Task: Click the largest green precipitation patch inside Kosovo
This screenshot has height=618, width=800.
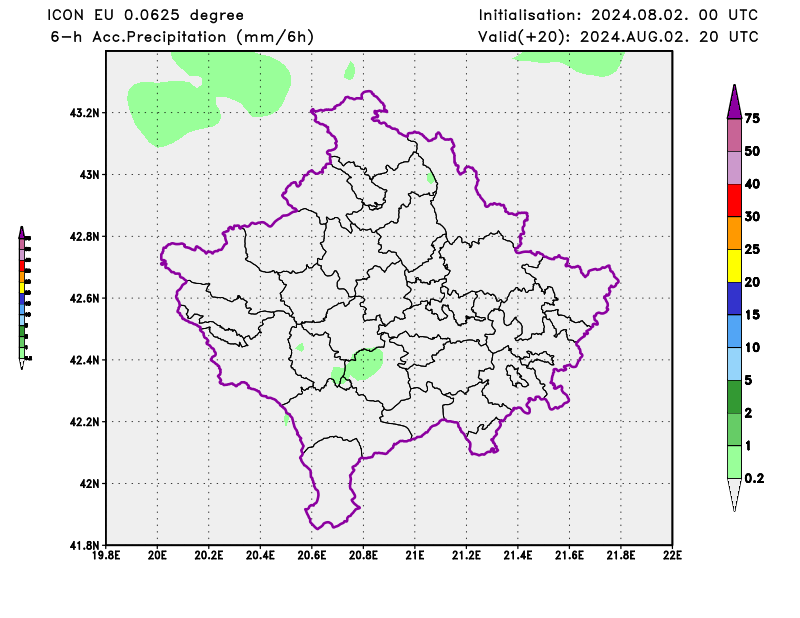Action: pyautogui.click(x=365, y=364)
